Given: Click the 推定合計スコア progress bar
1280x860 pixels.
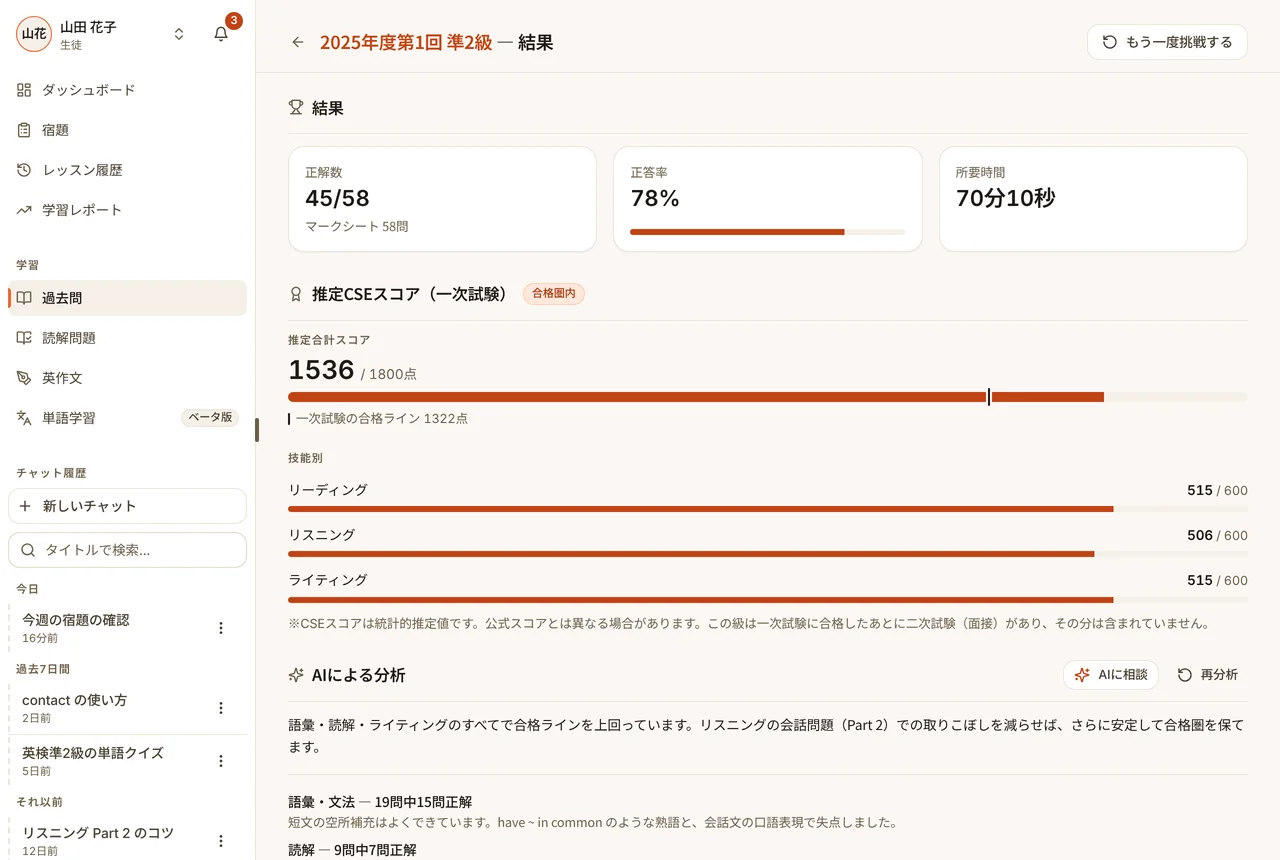Looking at the screenshot, I should pos(768,397).
